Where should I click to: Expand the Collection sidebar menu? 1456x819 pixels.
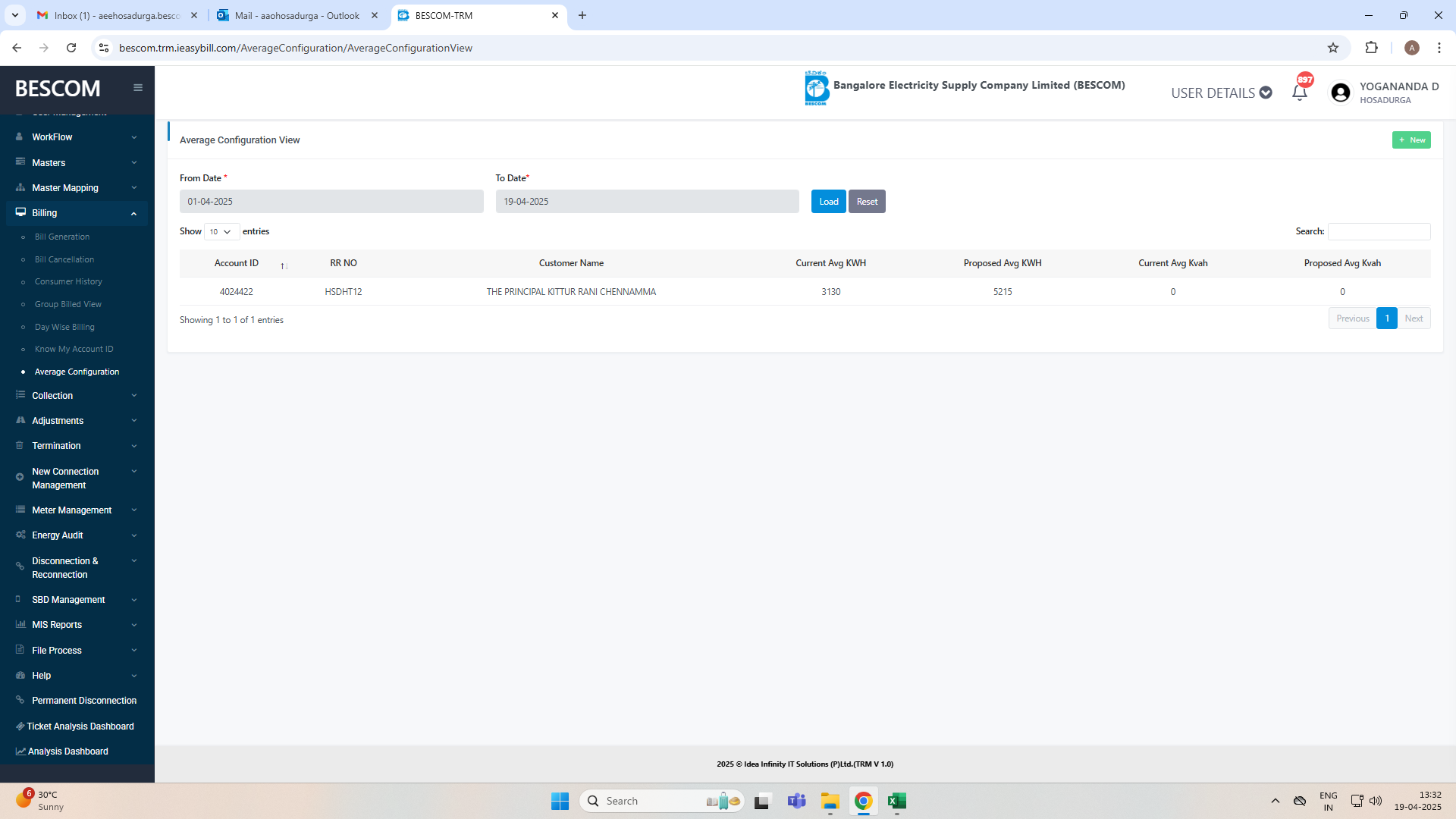coord(76,396)
